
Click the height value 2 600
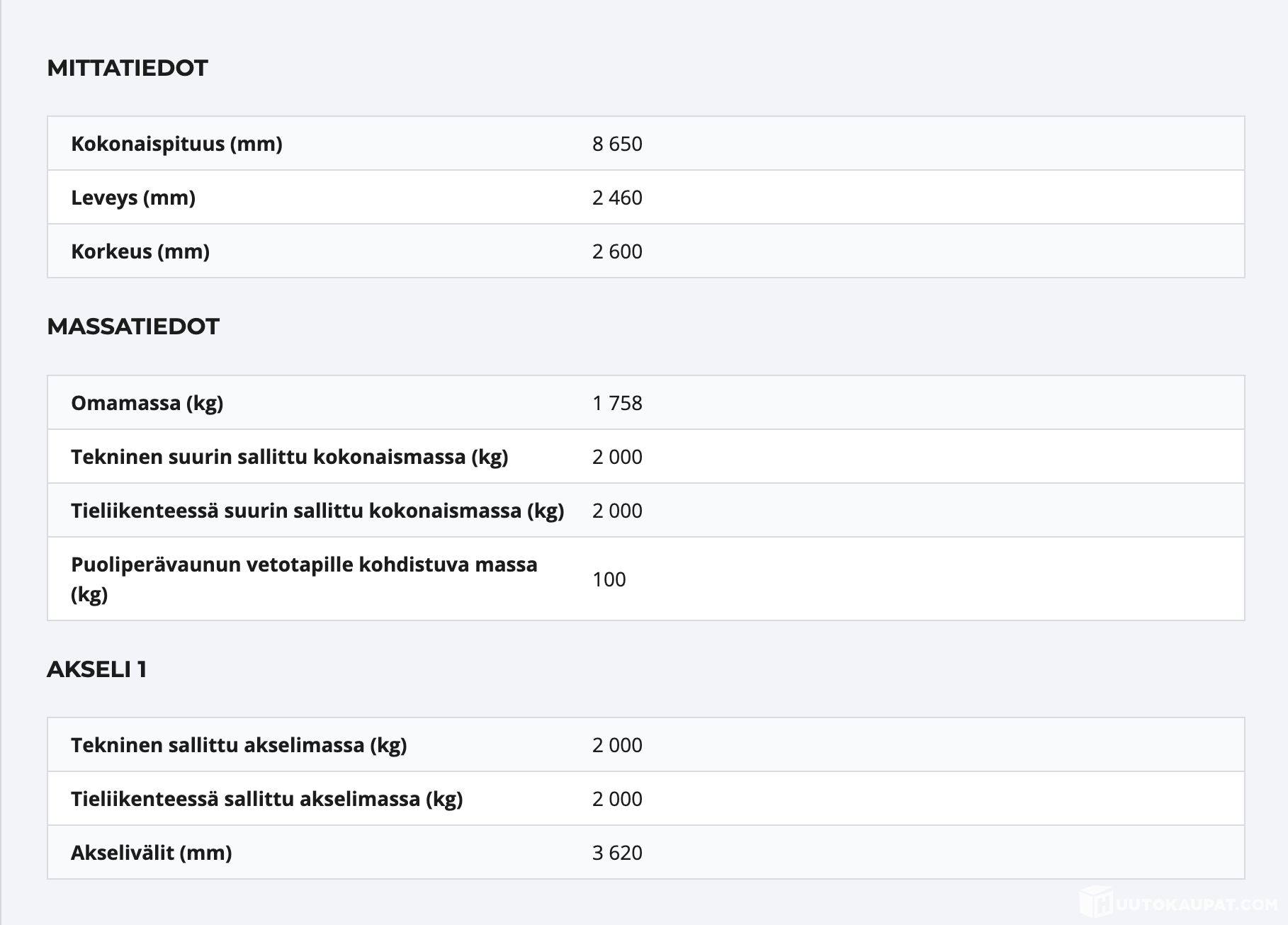617,251
